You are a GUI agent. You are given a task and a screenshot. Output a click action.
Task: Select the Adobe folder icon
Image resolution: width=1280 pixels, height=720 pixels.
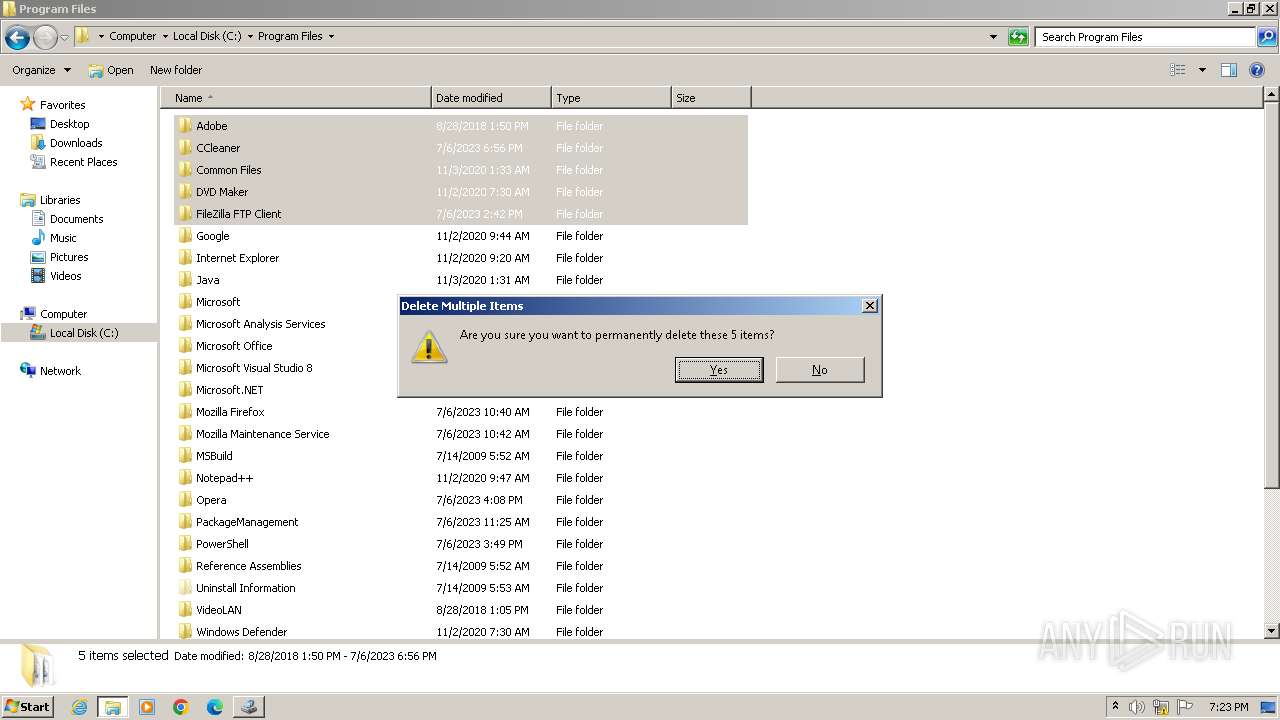tap(185, 126)
